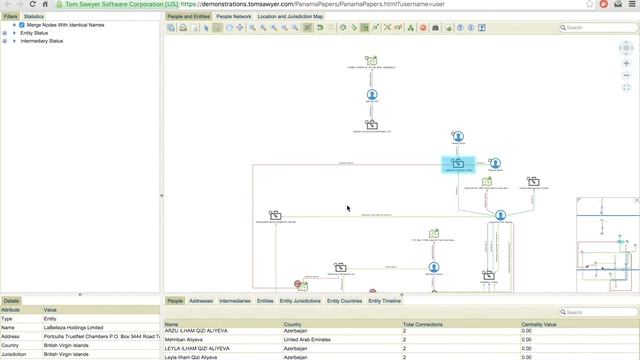Screen dimensions: 640x360
Task: Click the green undo arrow in toolbar
Action: click(x=320, y=28)
